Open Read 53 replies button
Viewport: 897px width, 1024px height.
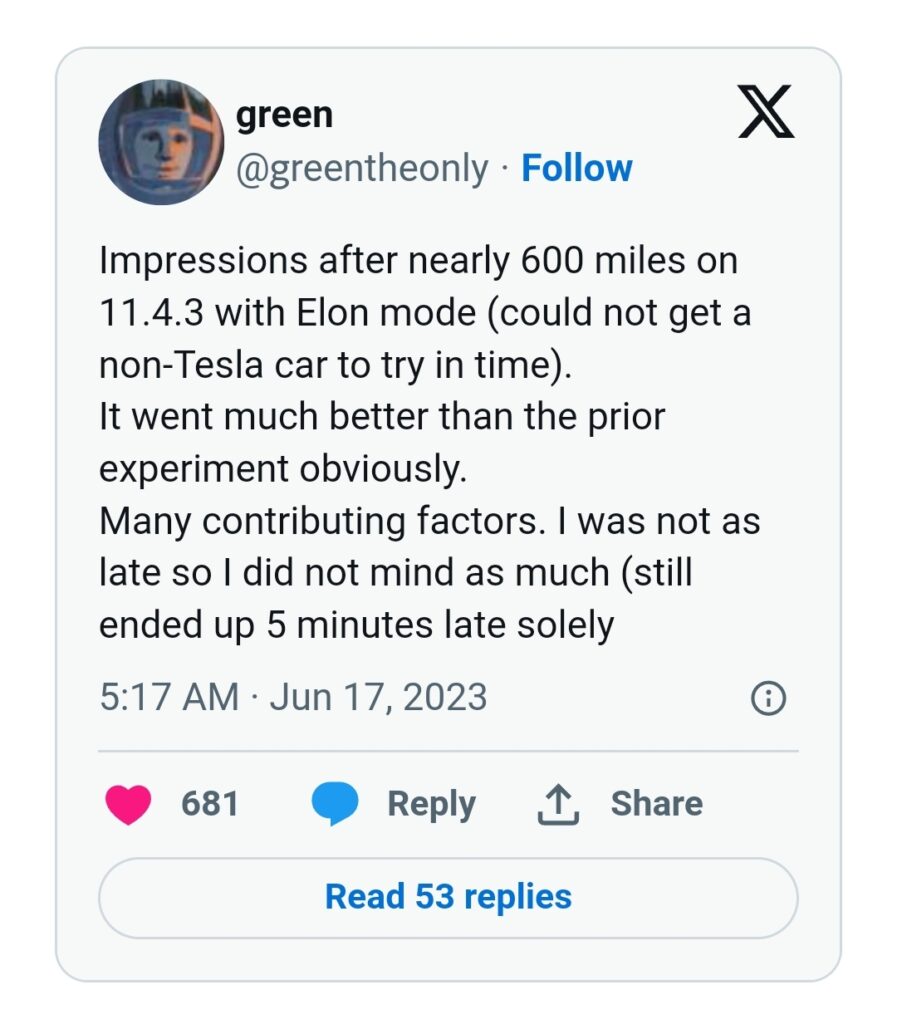tap(448, 896)
